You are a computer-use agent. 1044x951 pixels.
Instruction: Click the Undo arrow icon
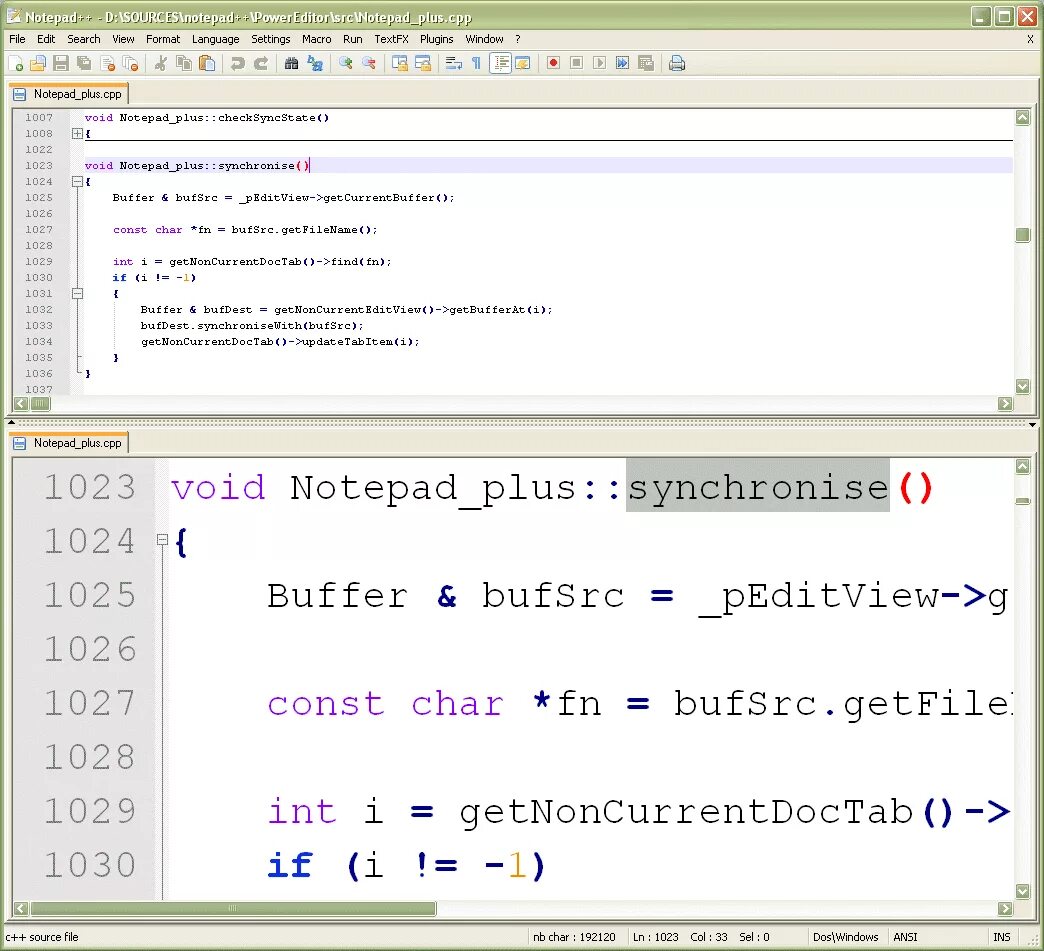[237, 63]
